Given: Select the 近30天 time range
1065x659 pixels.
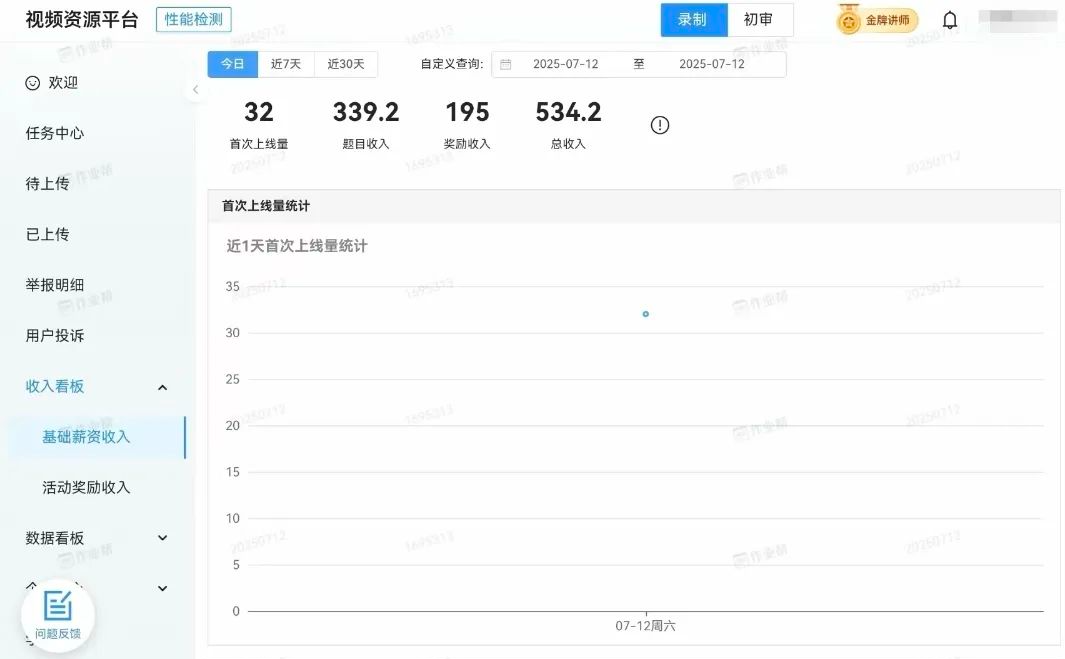Looking at the screenshot, I should [346, 64].
